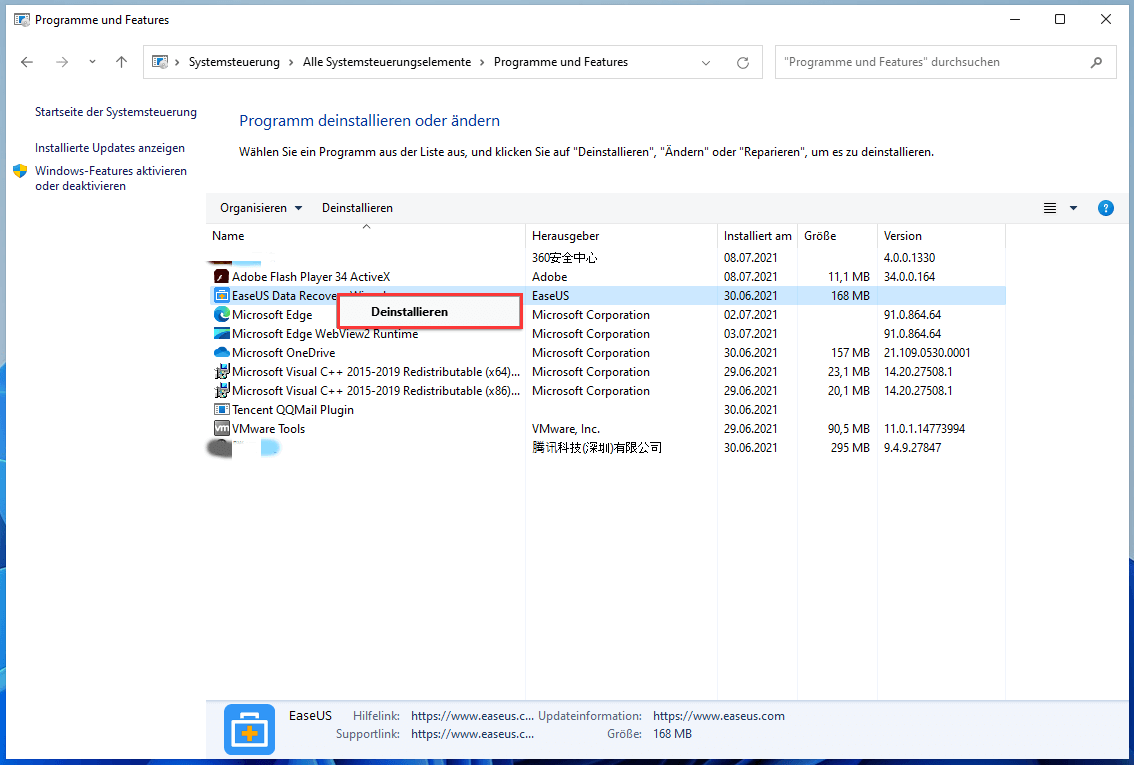The image size is (1134, 765).
Task: Click the 21.109.0530.0001 version cell
Action: [927, 353]
